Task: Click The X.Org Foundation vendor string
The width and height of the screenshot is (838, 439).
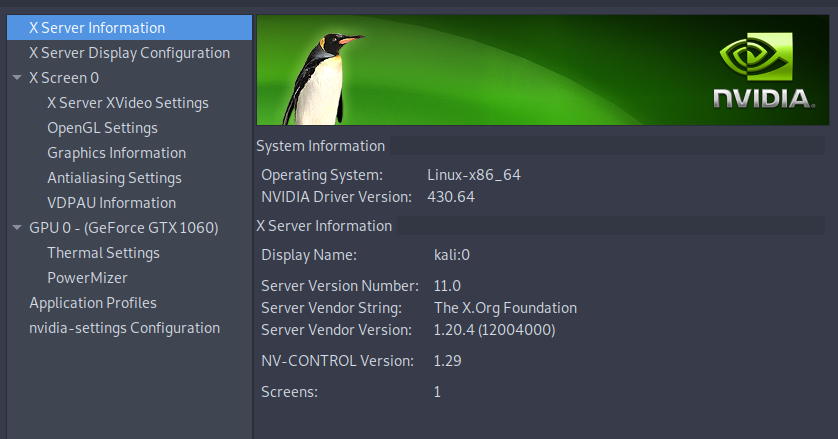Action: [505, 308]
